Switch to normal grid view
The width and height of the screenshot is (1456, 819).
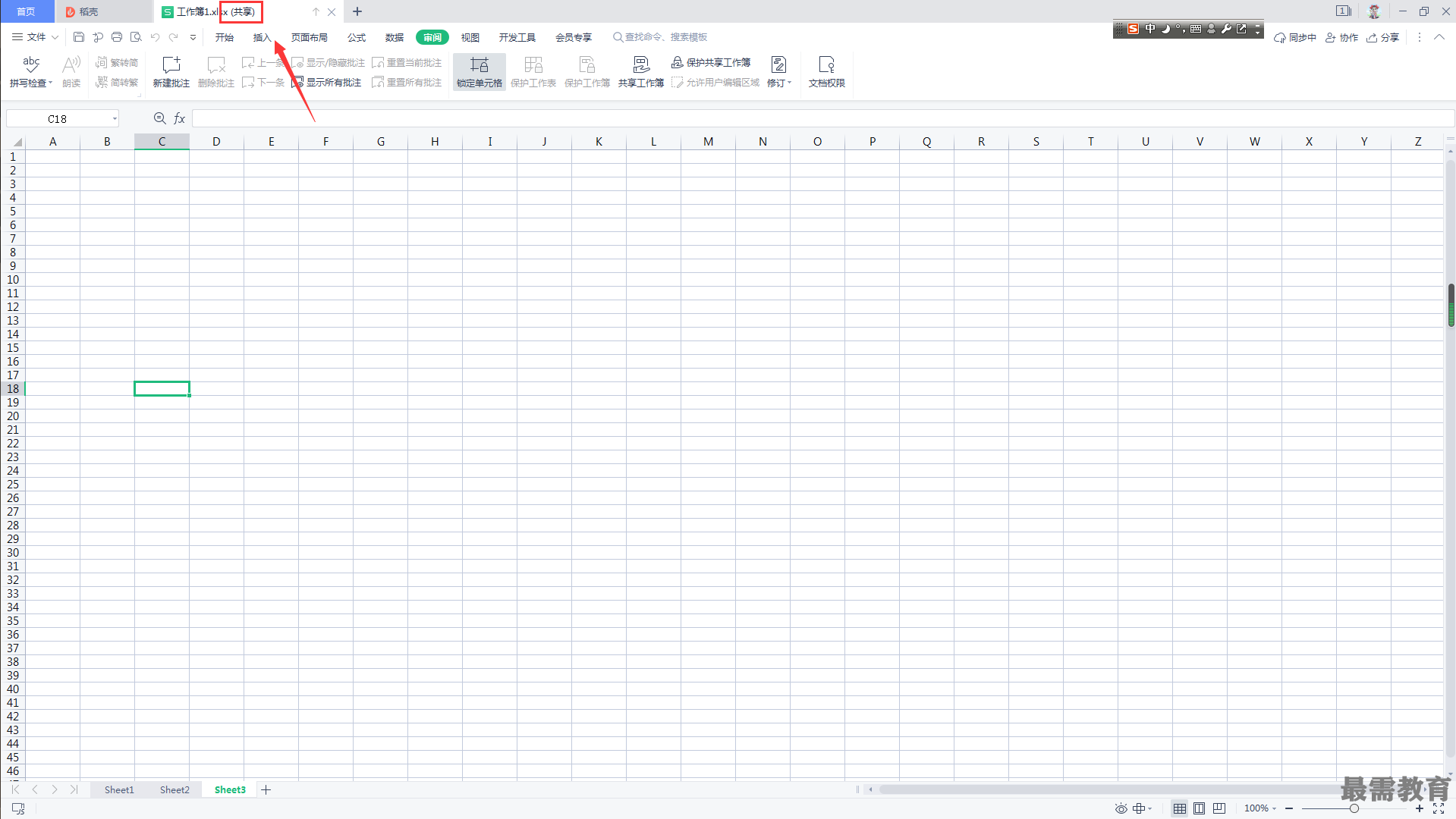[1179, 808]
